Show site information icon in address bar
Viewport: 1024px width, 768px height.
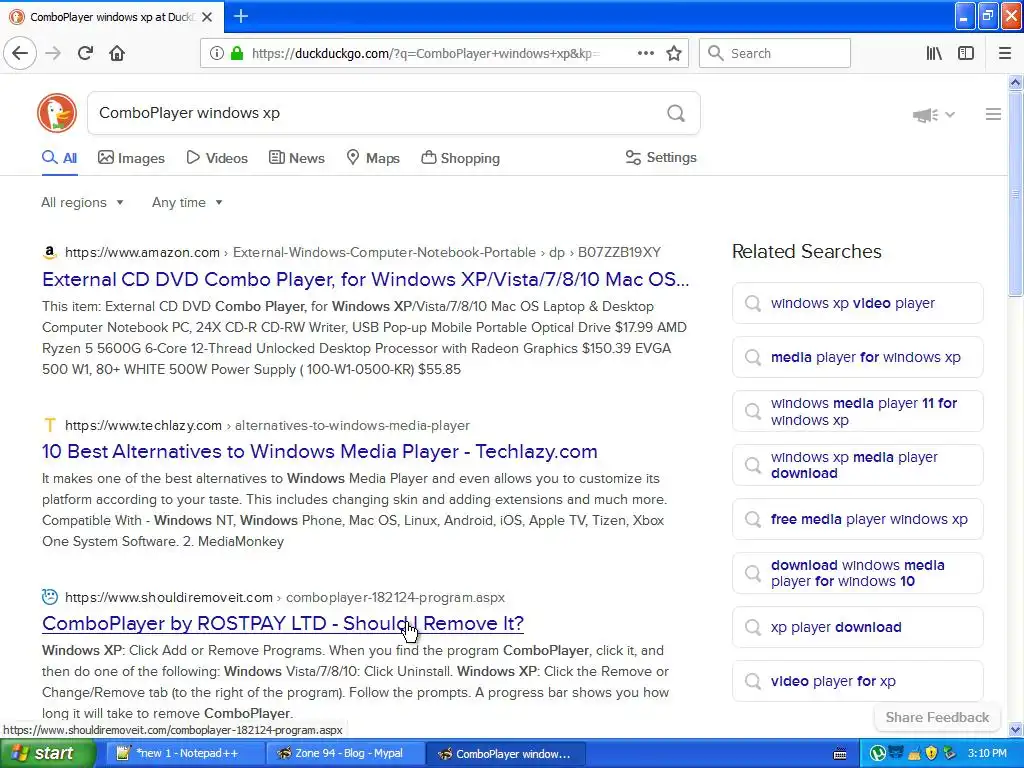(216, 54)
